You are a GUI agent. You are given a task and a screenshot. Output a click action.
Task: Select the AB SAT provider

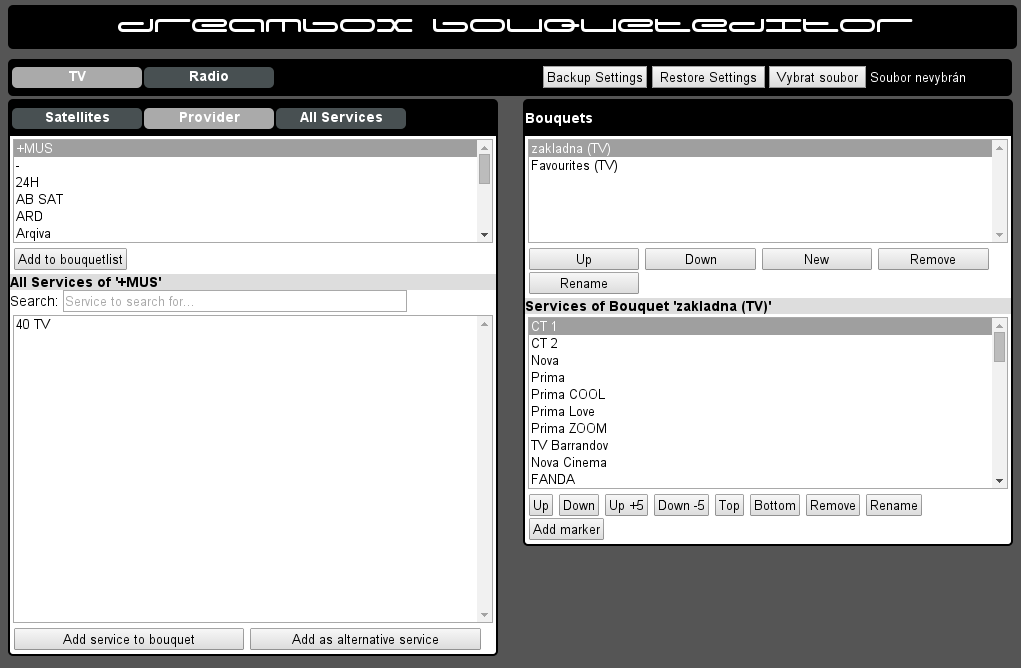[245, 199]
